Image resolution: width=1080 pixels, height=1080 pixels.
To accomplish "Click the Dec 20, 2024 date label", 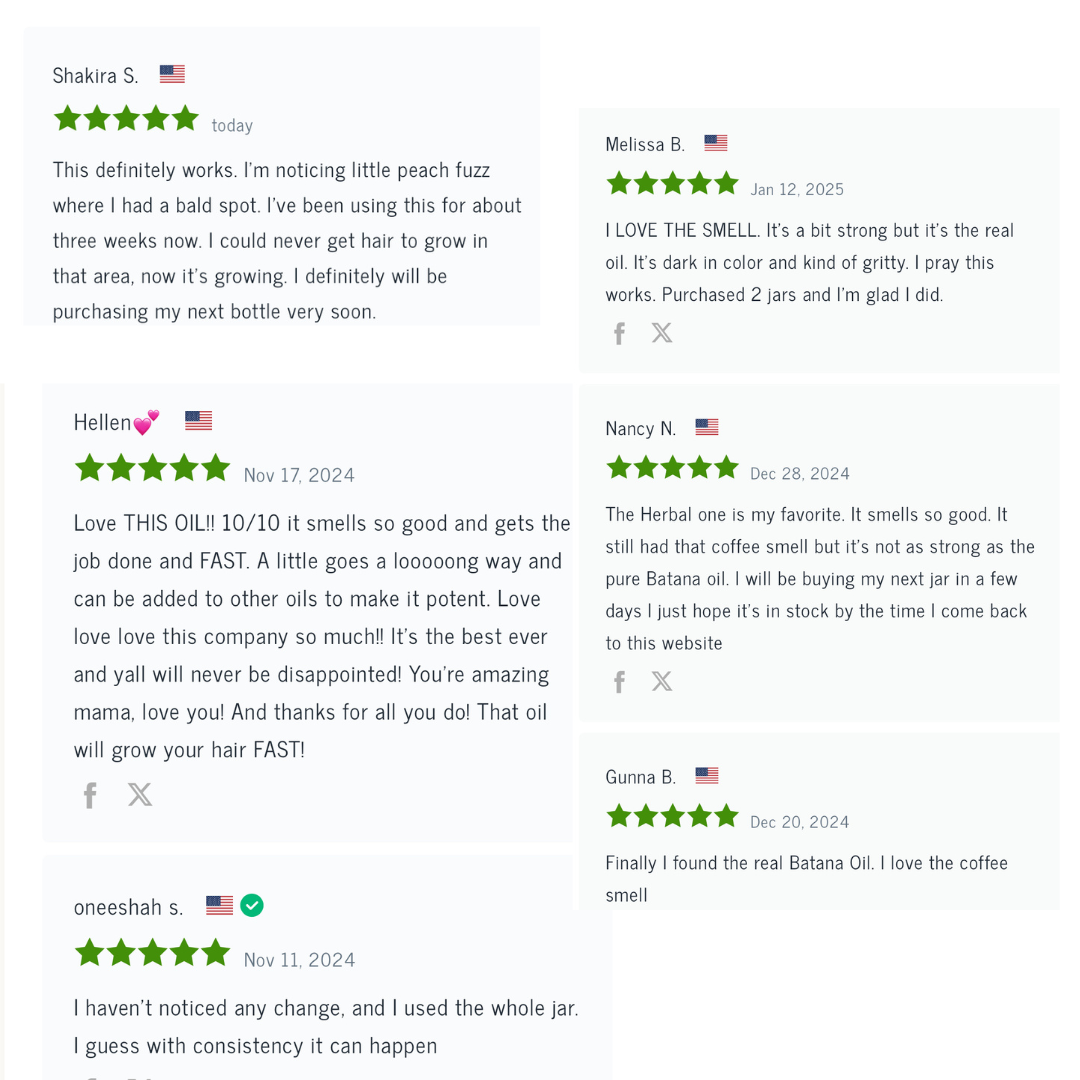I will tap(799, 822).
